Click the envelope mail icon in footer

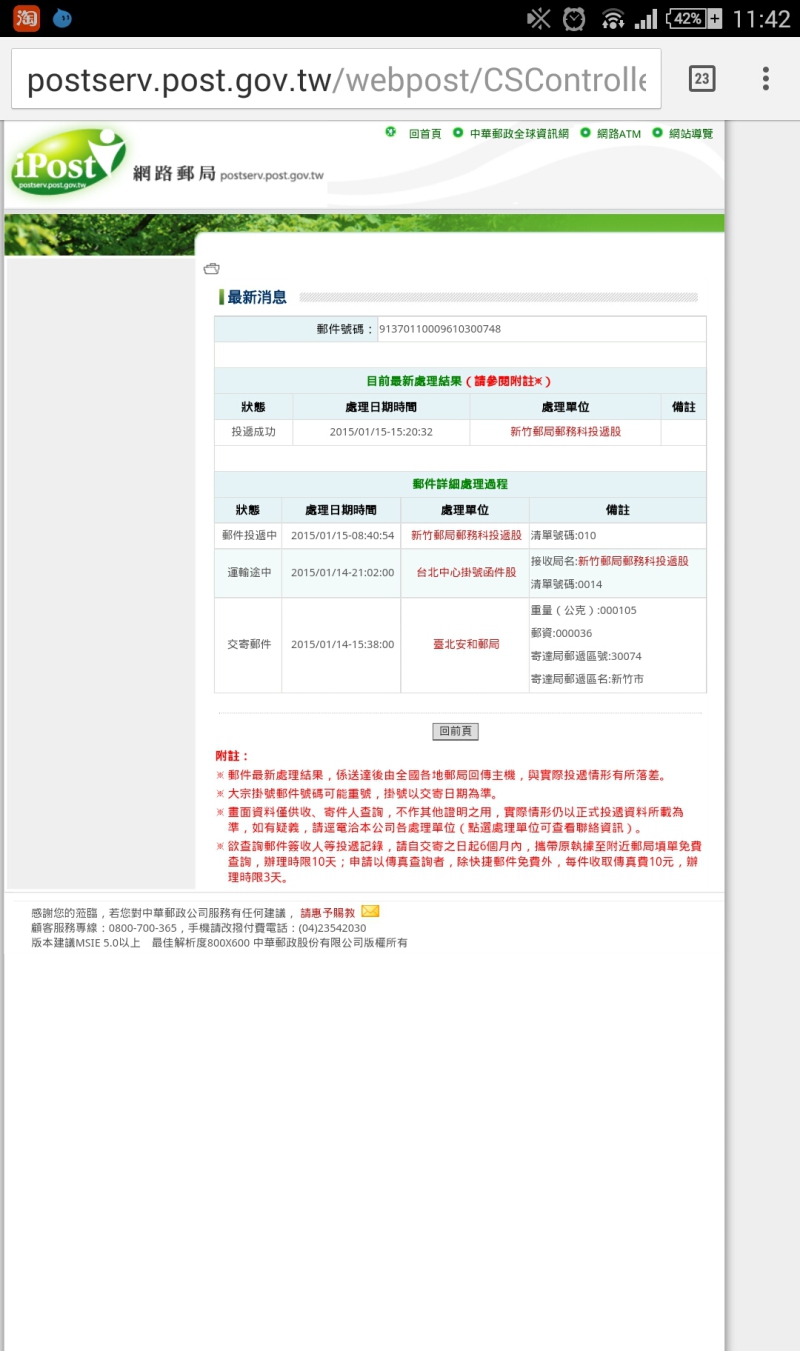[370, 911]
